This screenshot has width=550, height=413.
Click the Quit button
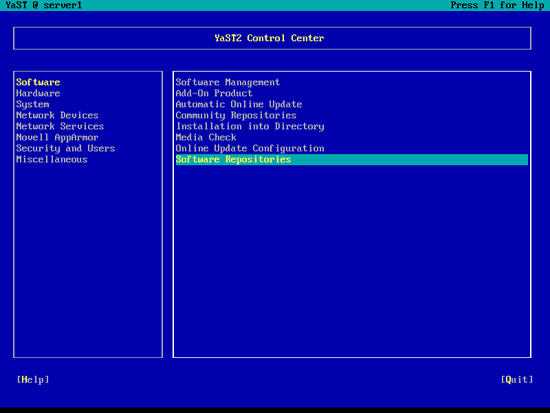pos(517,380)
